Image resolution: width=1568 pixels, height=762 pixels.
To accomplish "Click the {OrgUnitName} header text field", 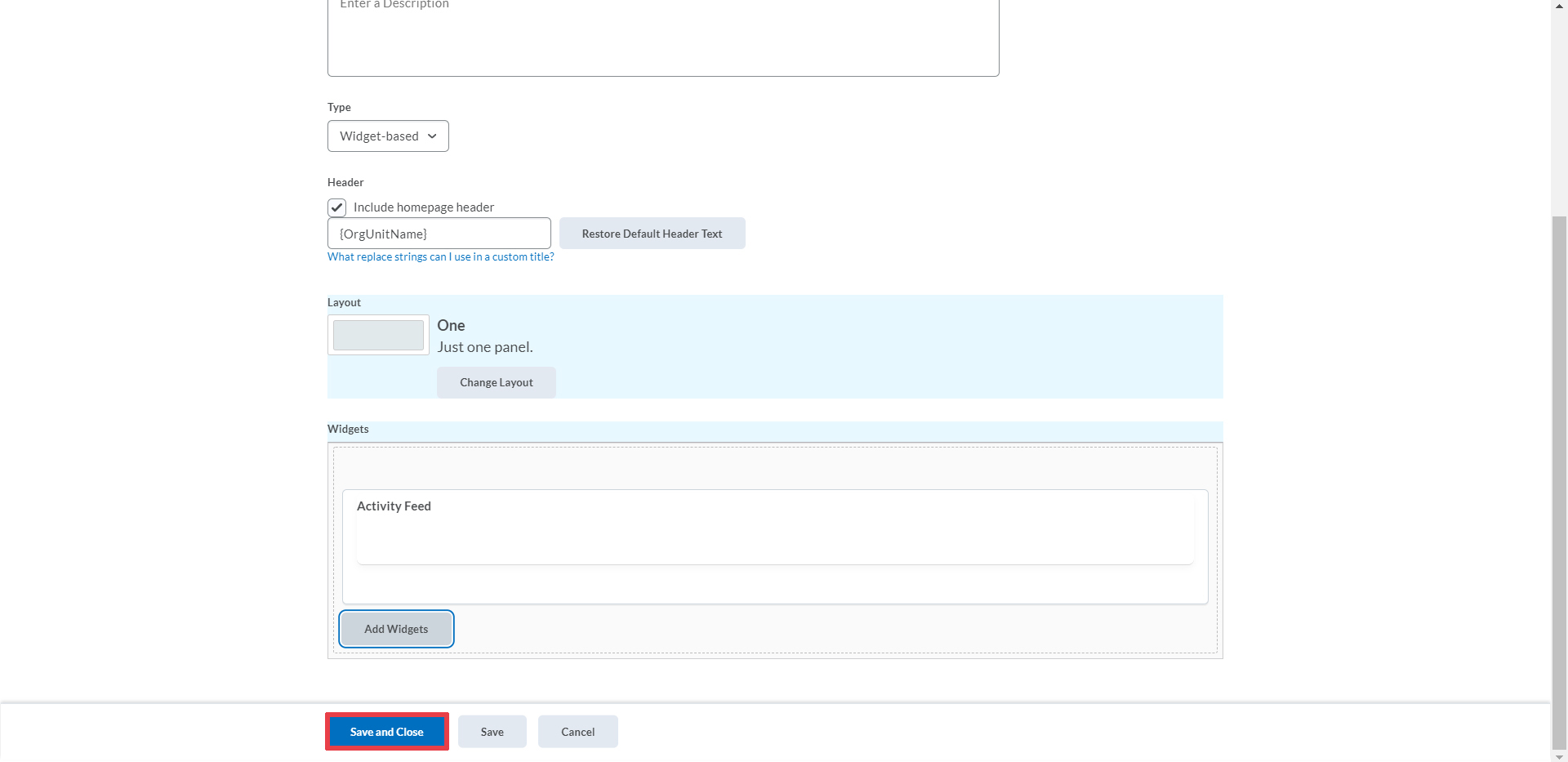I will pos(439,234).
